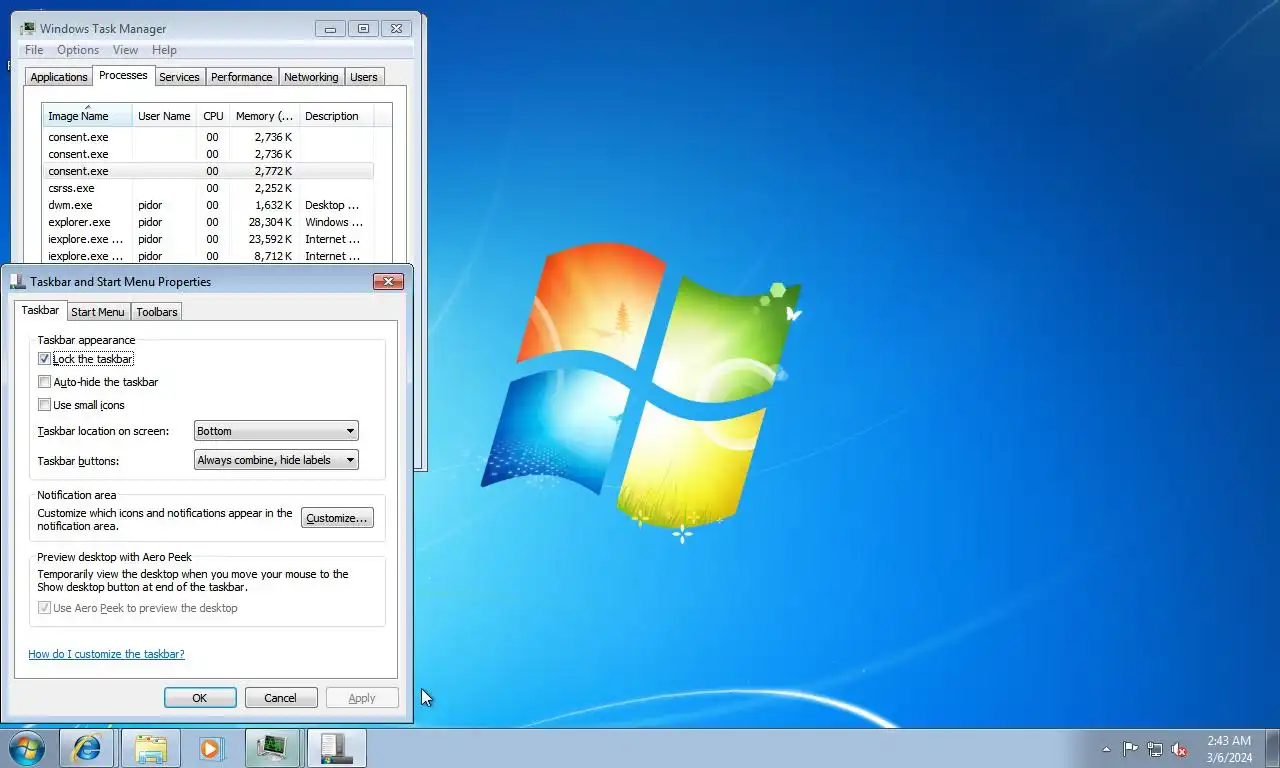This screenshot has height=768, width=1280.
Task: Open Help menu in Task Manager
Action: coord(164,50)
